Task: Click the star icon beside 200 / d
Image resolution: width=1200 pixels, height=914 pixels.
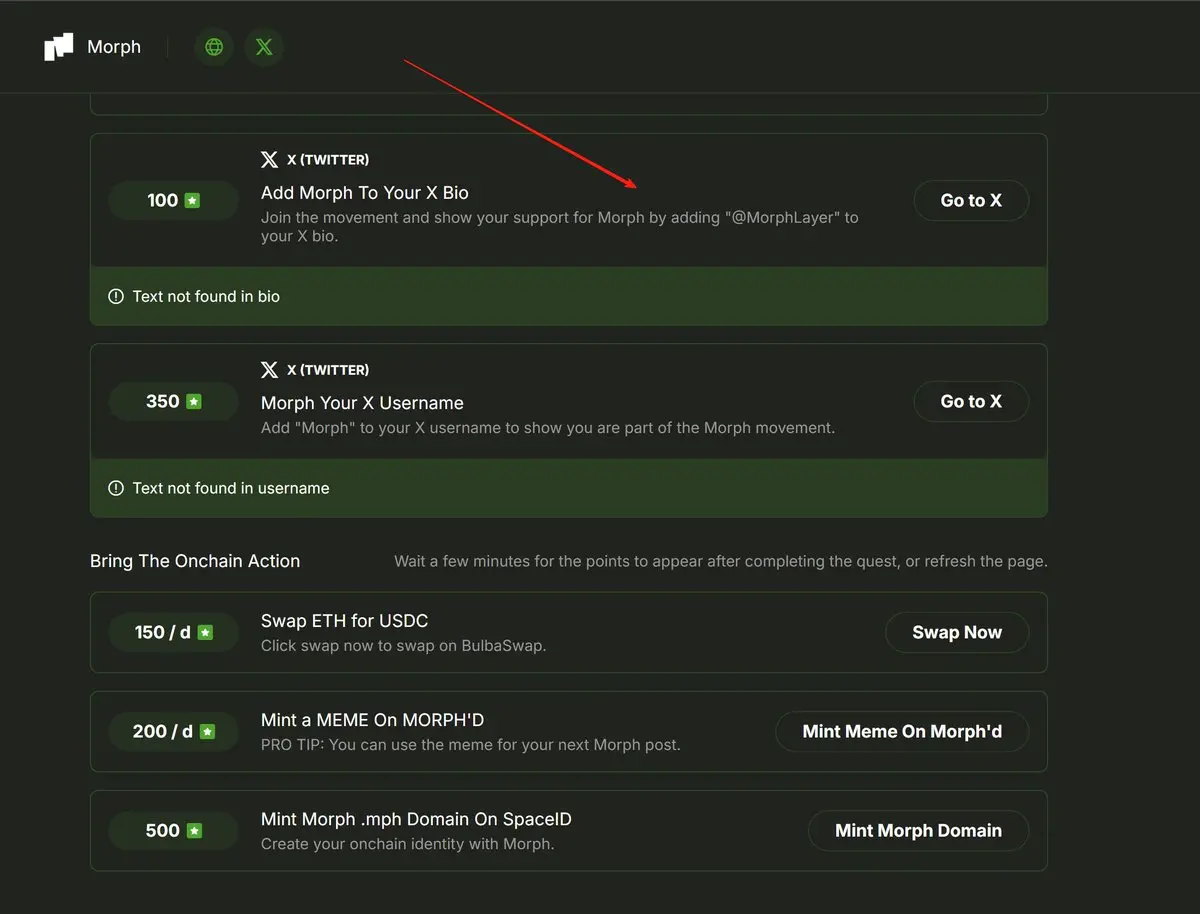Action: click(207, 731)
